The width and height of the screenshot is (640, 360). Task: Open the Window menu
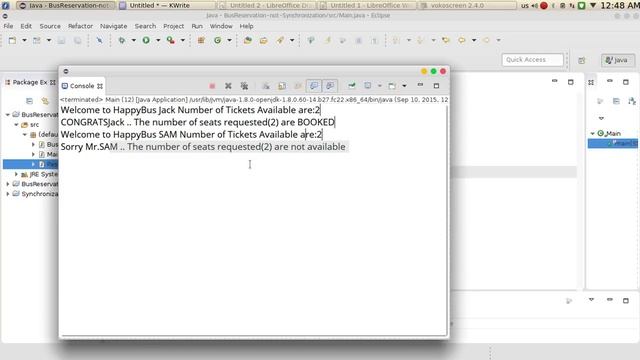(x=221, y=26)
